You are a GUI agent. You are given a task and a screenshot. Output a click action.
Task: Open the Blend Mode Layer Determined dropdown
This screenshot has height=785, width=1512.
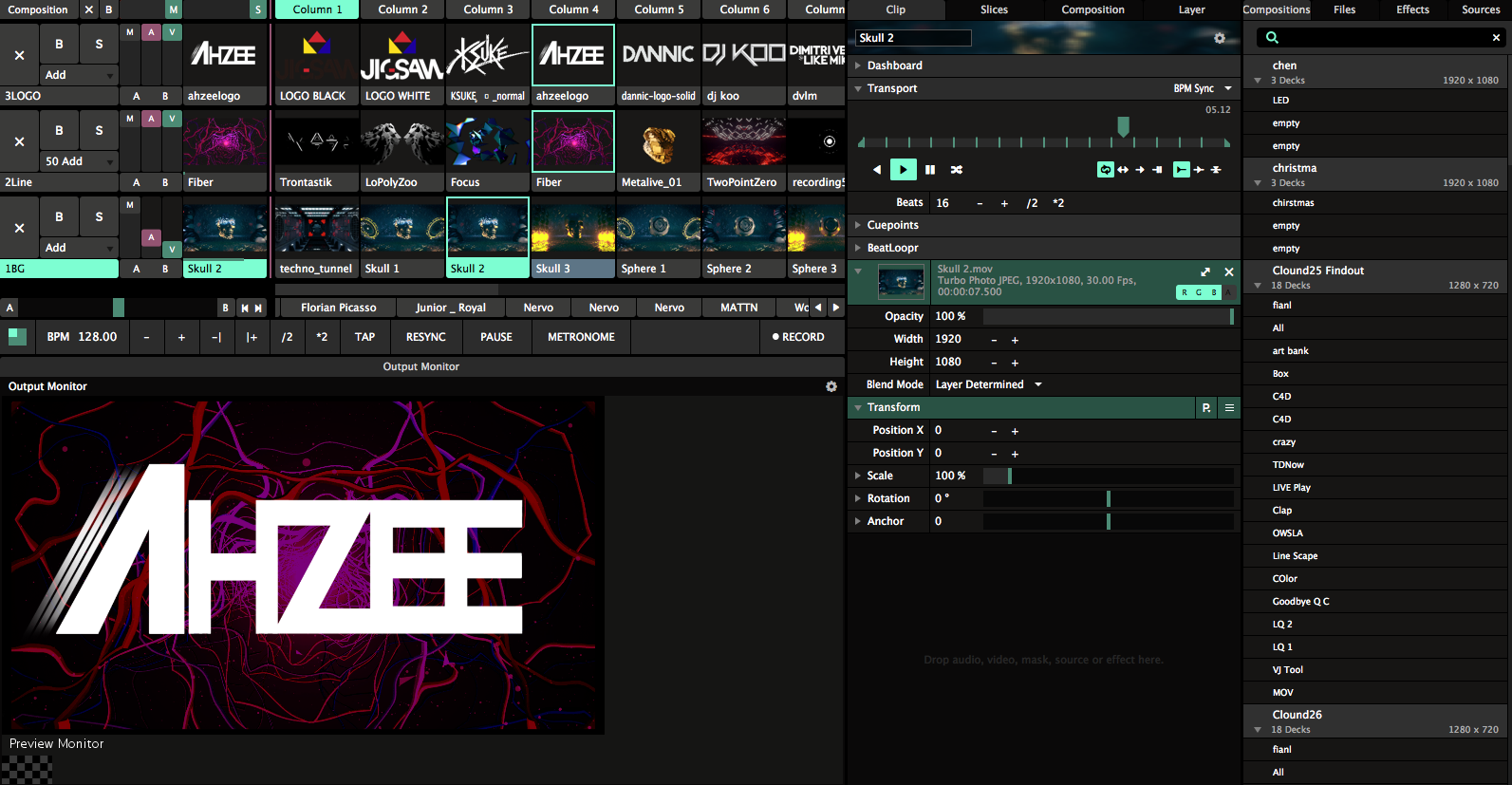[x=989, y=384]
